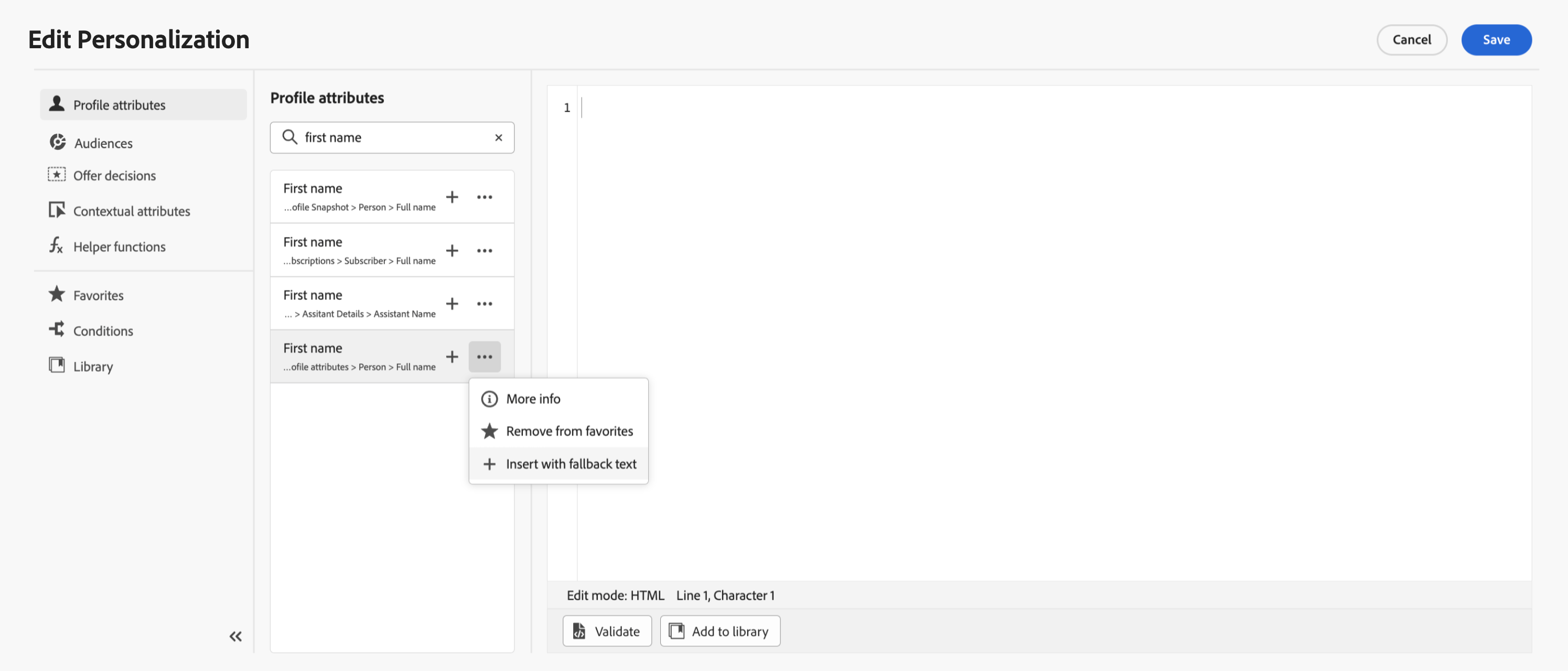The width and height of the screenshot is (1568, 671).
Task: Clear the first name search field
Action: (499, 137)
